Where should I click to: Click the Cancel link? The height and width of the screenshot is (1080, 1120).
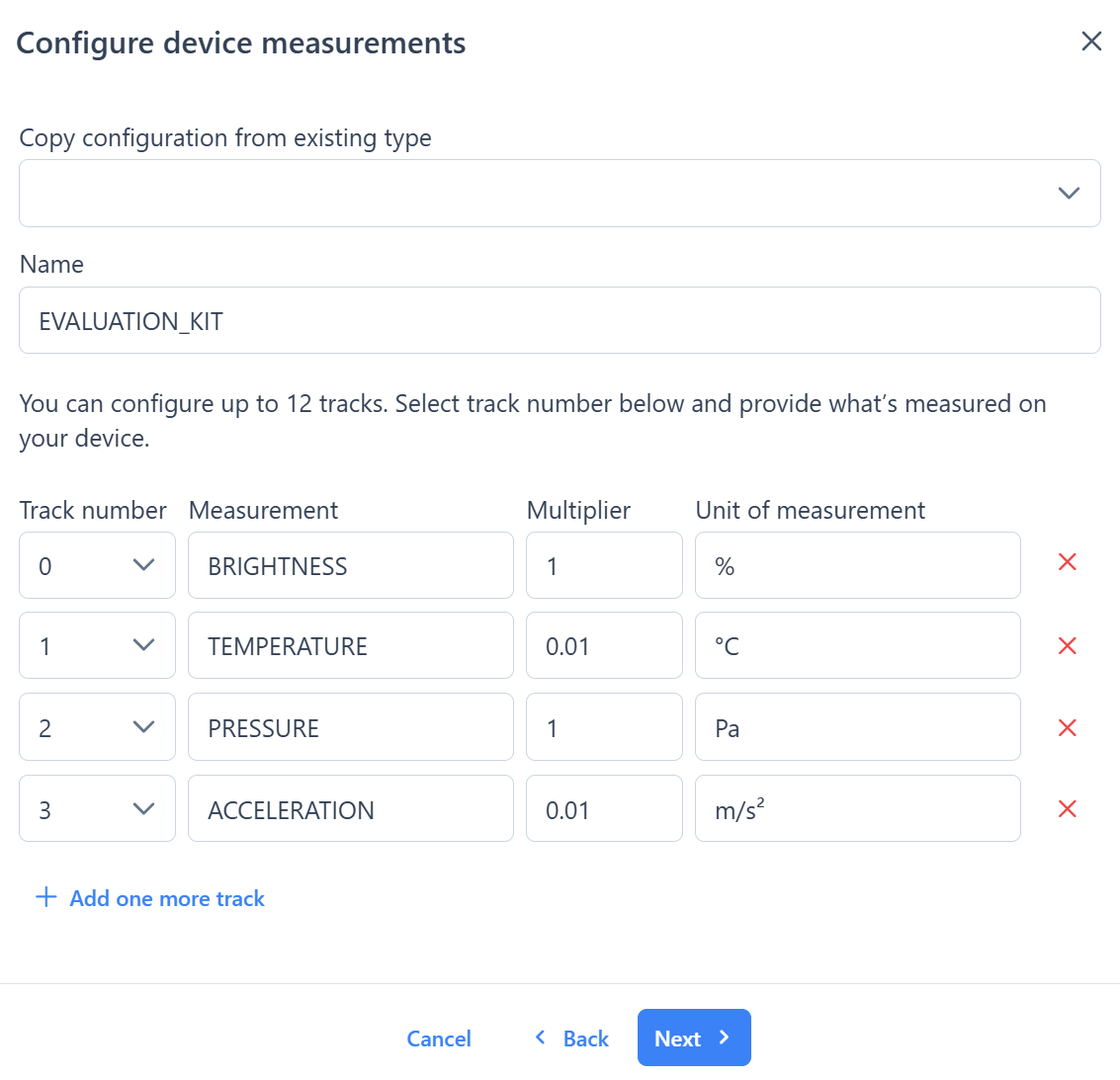(439, 1038)
